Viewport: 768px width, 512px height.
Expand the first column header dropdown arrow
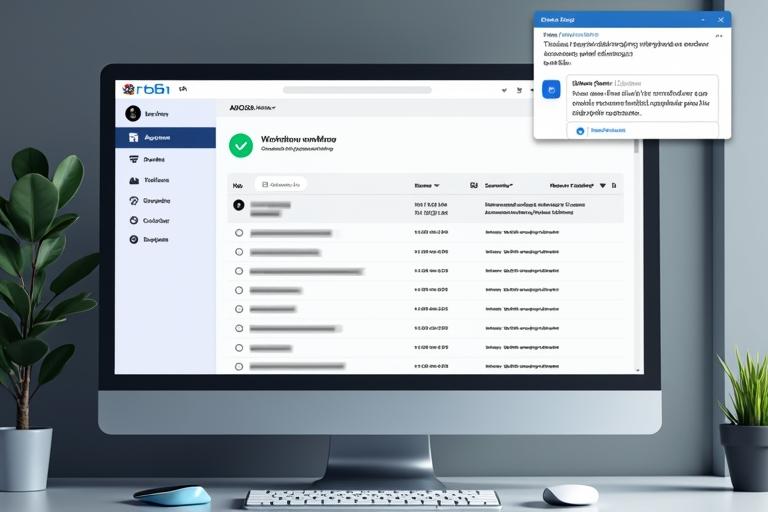coord(436,185)
